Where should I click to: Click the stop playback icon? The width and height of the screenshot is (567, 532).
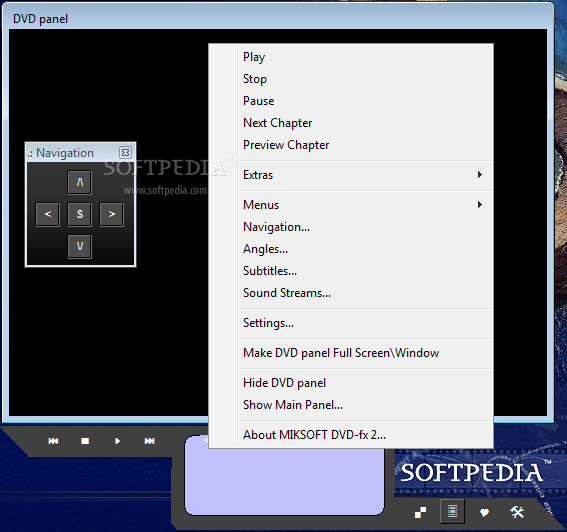coord(85,441)
